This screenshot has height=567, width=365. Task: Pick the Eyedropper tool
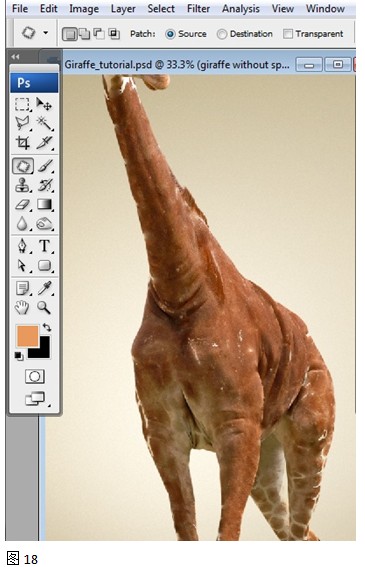[44, 288]
